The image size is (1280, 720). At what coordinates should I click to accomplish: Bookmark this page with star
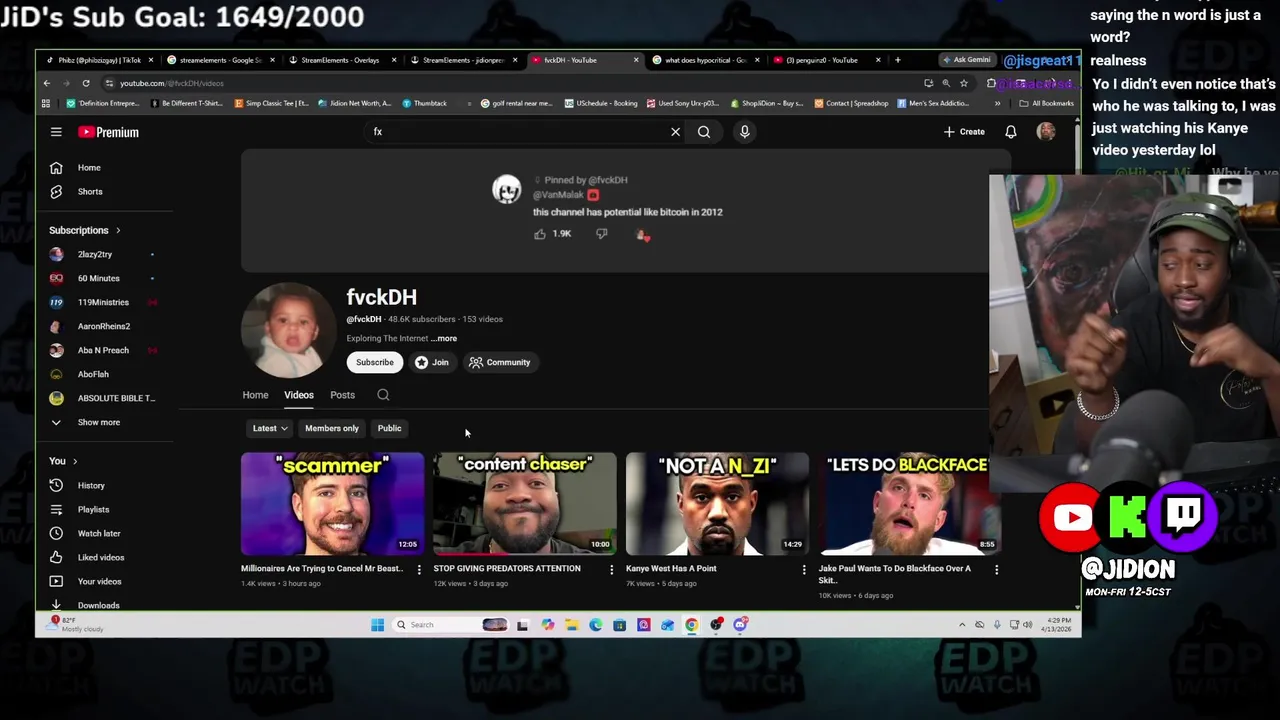[963, 83]
